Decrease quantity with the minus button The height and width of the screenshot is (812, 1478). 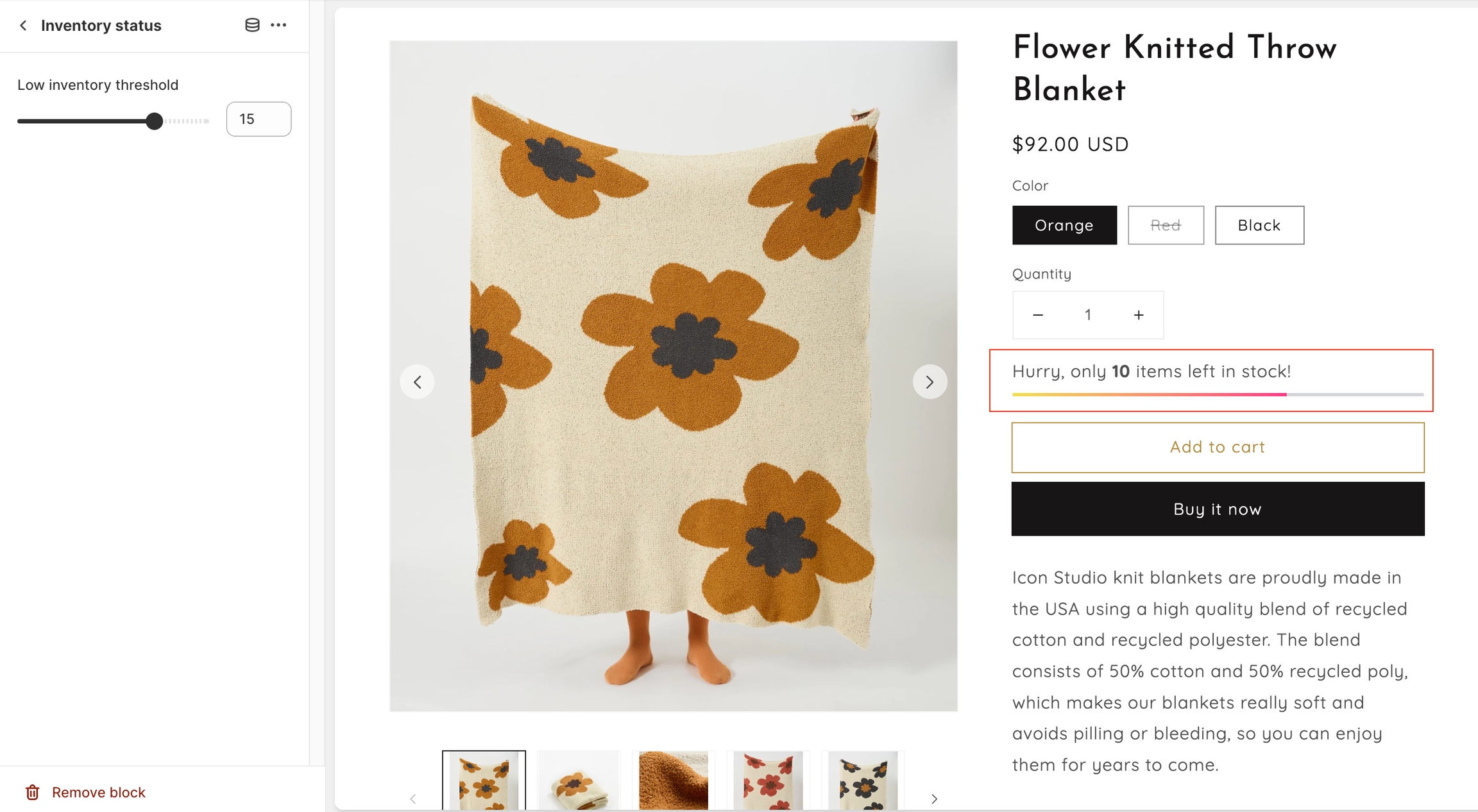click(x=1038, y=315)
